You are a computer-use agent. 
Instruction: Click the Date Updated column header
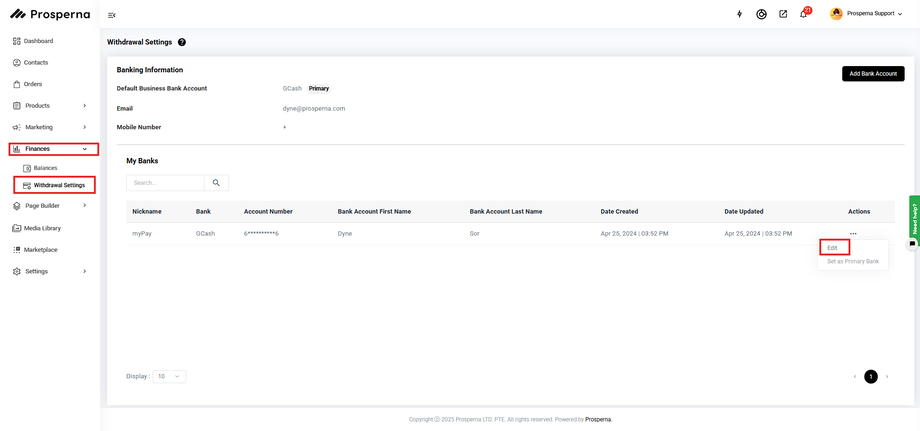coord(743,212)
